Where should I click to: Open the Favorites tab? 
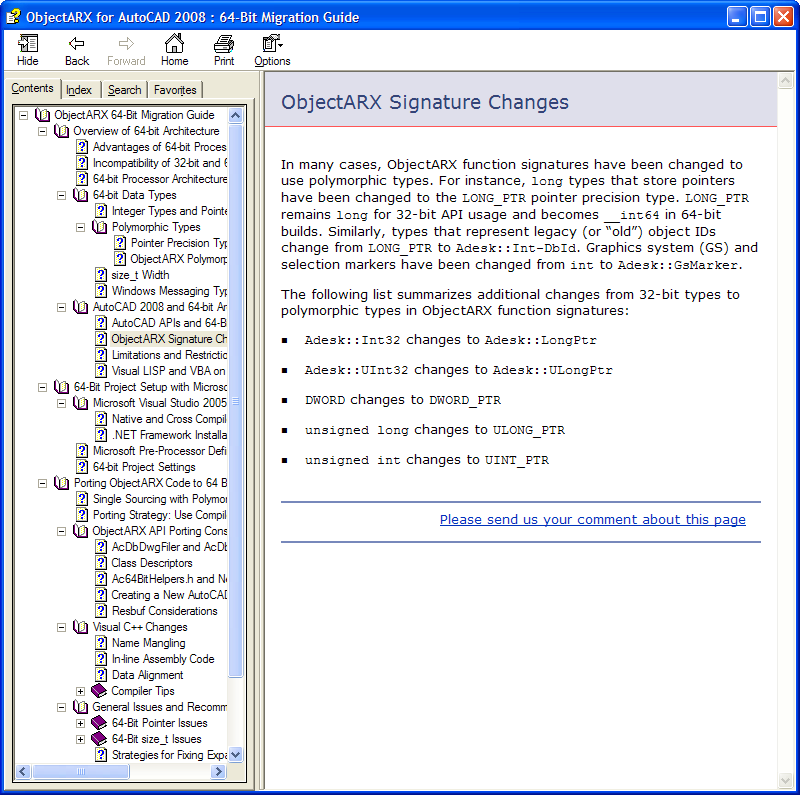[175, 90]
